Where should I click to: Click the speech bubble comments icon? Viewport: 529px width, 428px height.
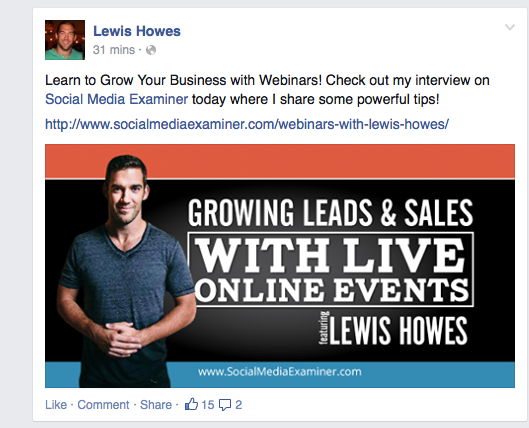(225, 405)
